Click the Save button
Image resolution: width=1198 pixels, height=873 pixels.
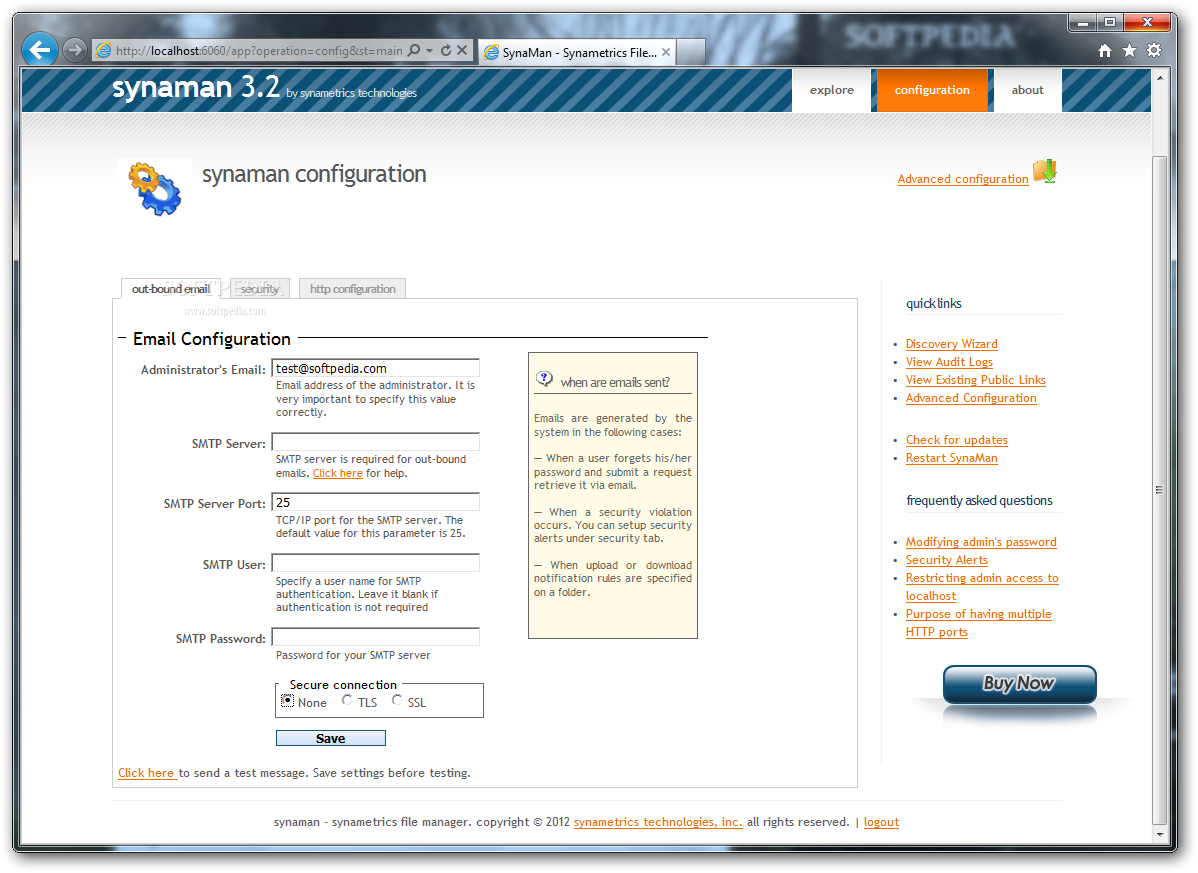point(331,738)
